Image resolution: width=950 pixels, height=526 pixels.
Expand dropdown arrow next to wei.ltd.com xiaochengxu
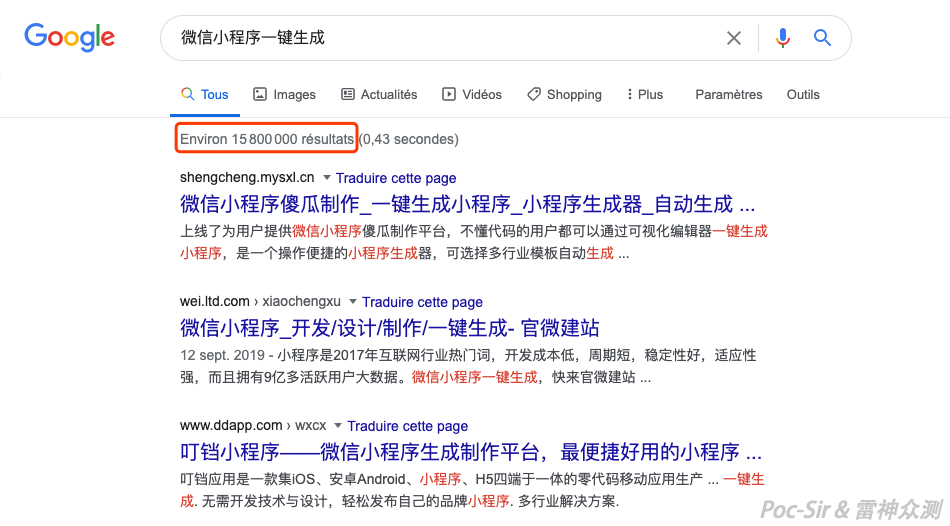click(353, 302)
